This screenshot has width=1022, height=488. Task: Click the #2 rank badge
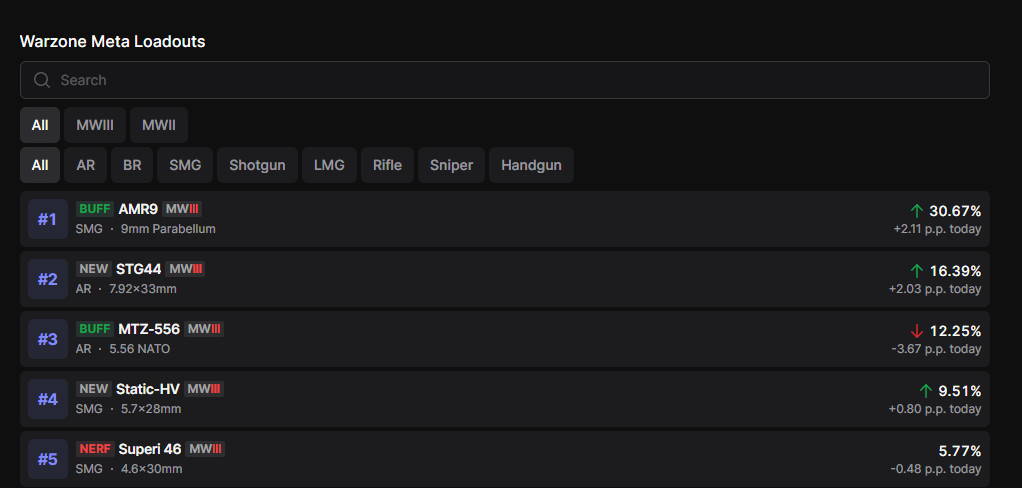tap(48, 279)
